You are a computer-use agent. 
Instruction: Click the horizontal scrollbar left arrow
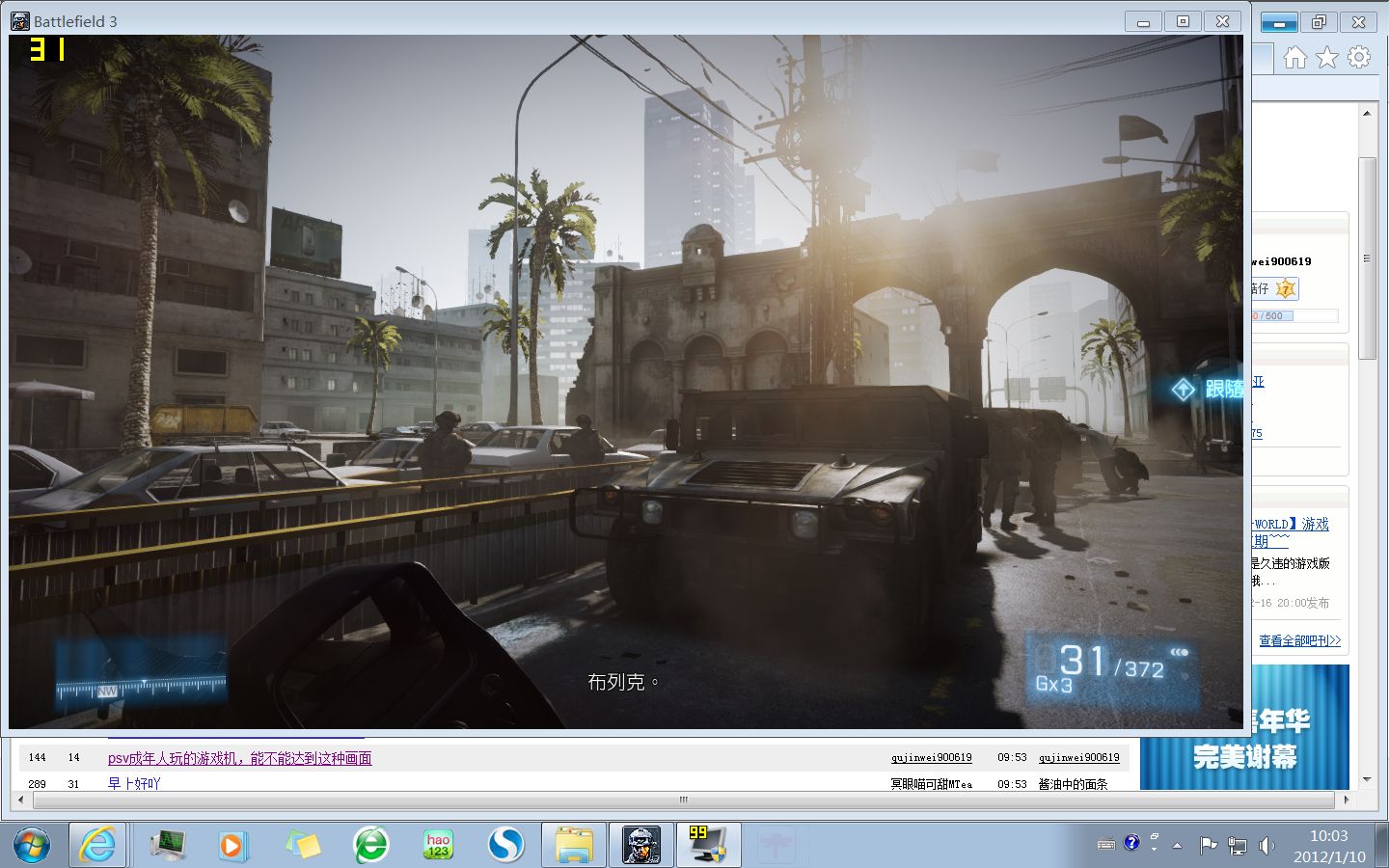coord(20,800)
